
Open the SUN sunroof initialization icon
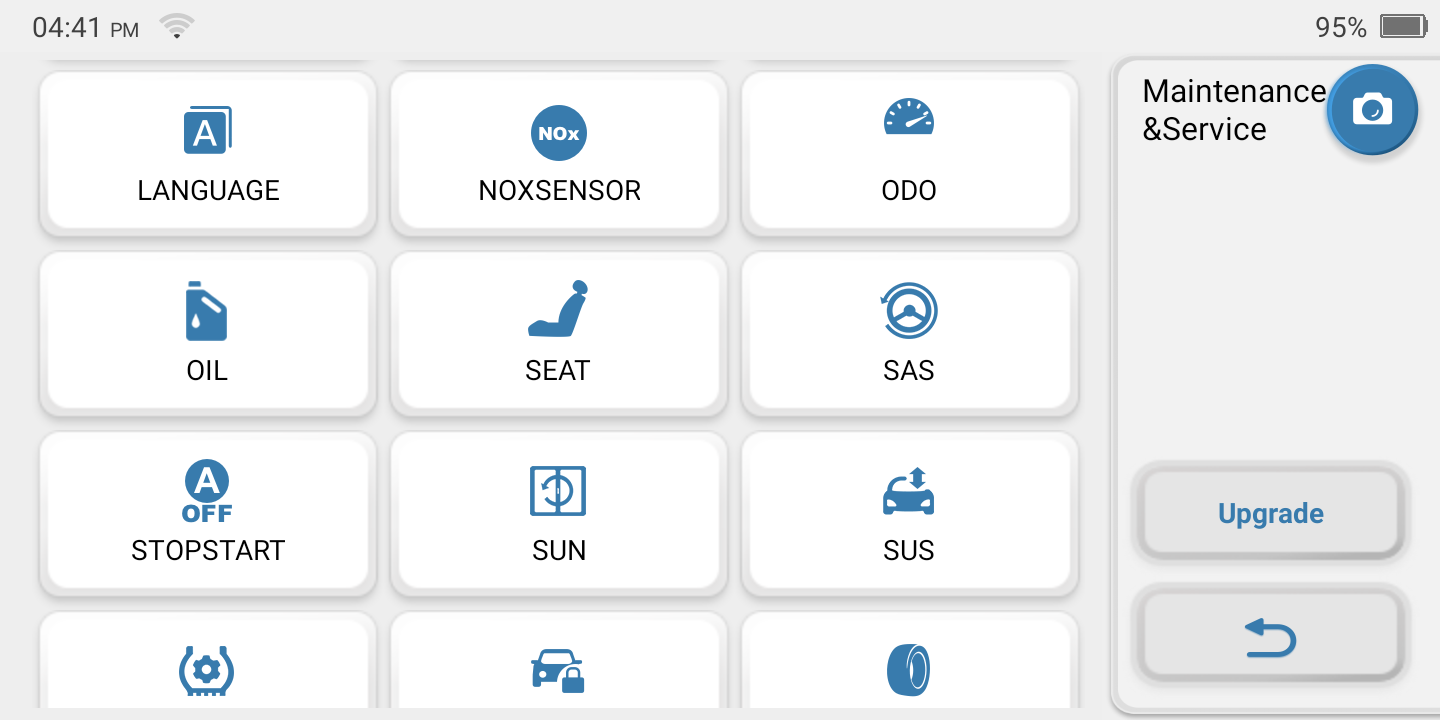point(558,491)
